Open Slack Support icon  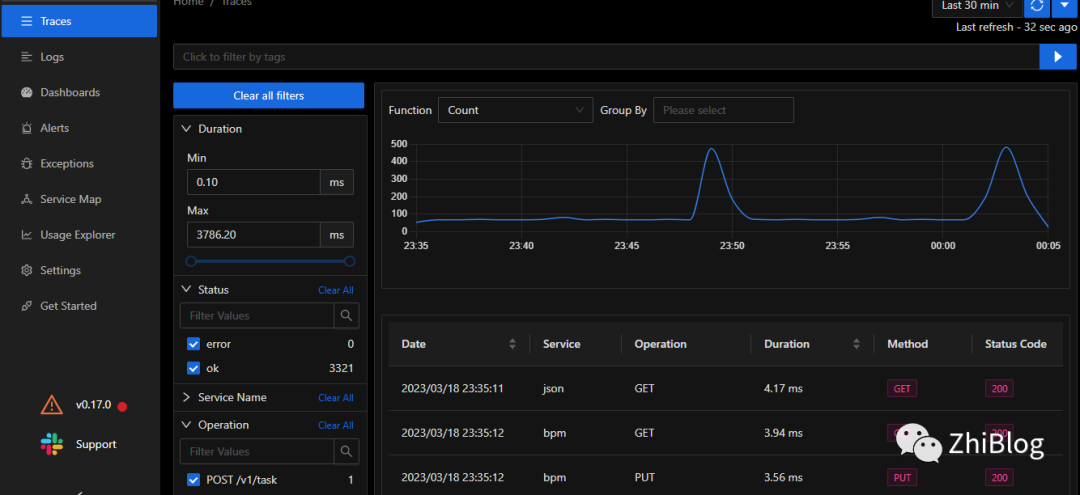51,444
